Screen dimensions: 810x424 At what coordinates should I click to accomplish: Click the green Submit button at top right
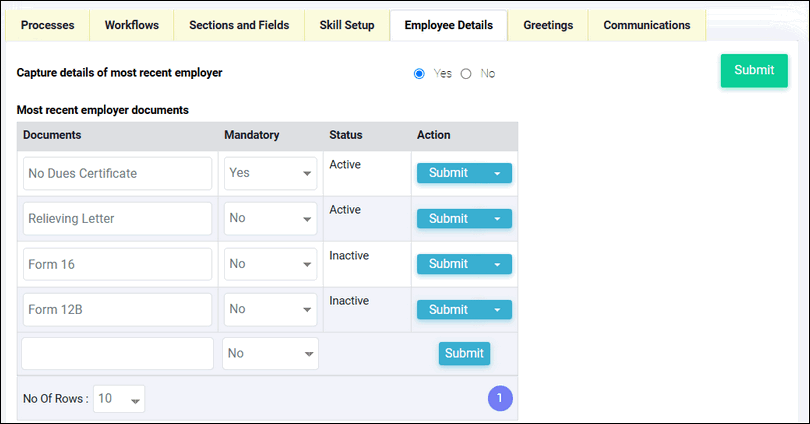point(754,70)
